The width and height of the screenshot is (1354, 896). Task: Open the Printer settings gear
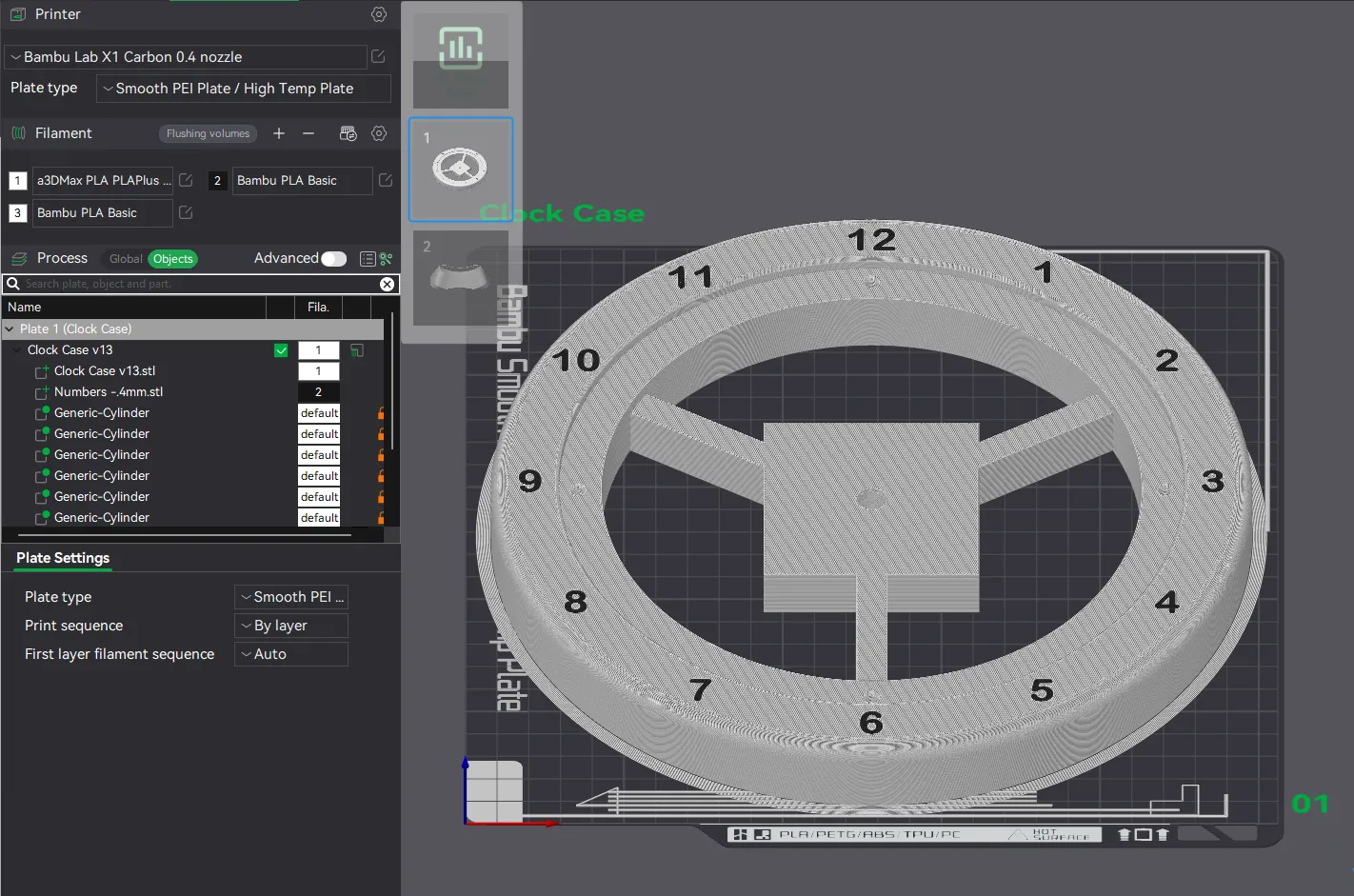tap(378, 14)
